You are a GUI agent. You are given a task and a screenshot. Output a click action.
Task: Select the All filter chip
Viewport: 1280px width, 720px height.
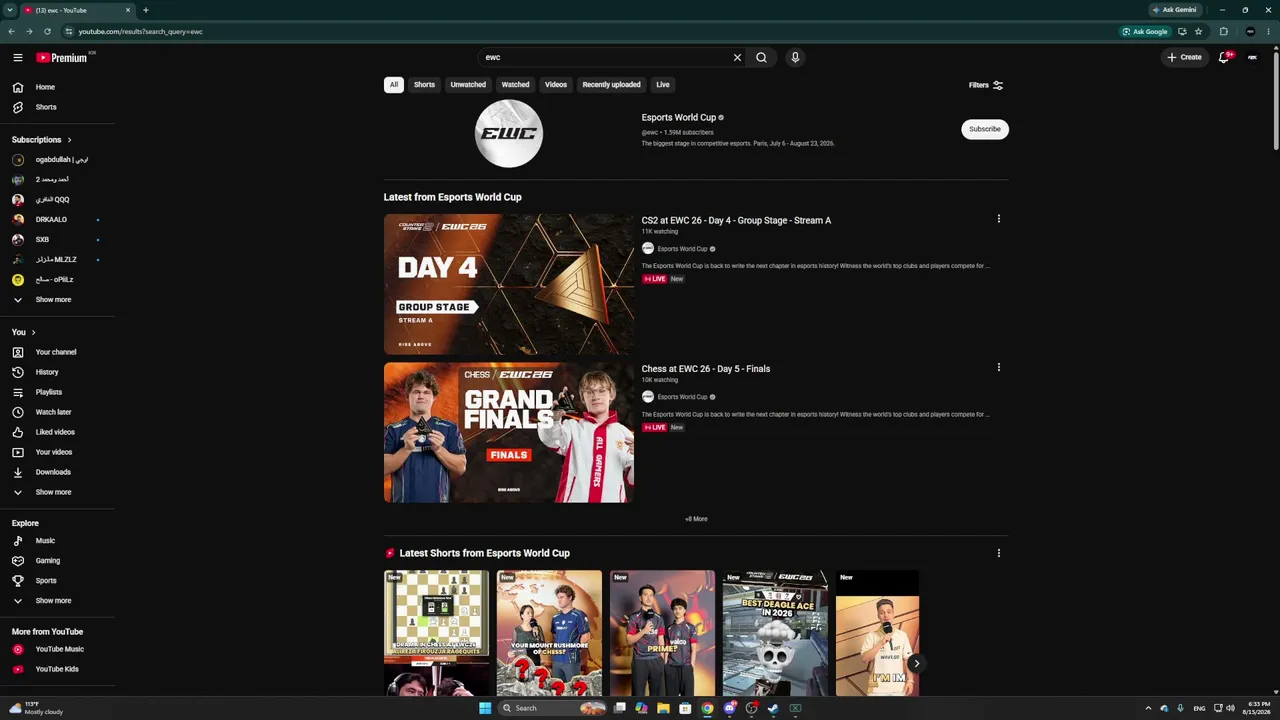click(394, 85)
